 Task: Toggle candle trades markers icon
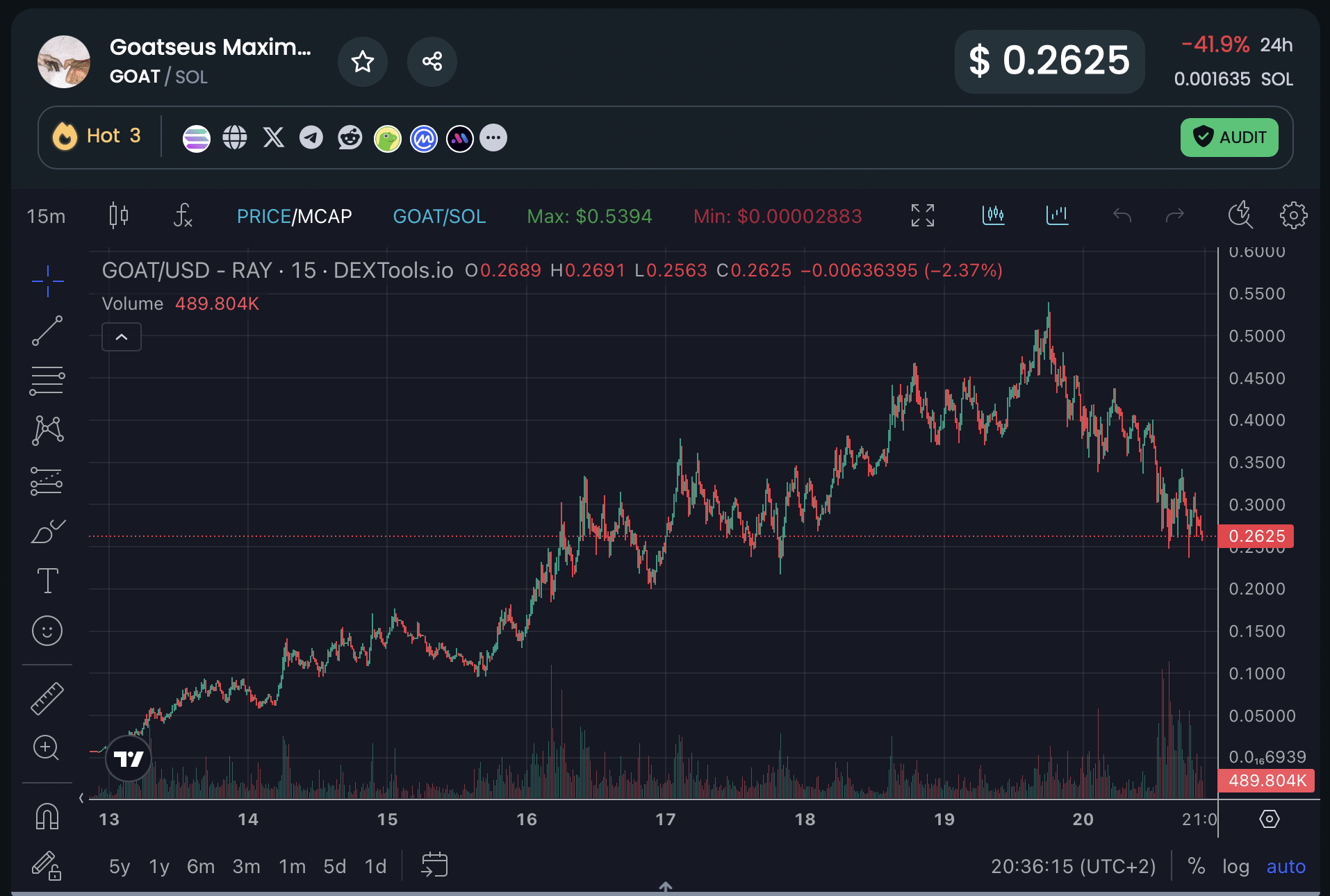[994, 215]
